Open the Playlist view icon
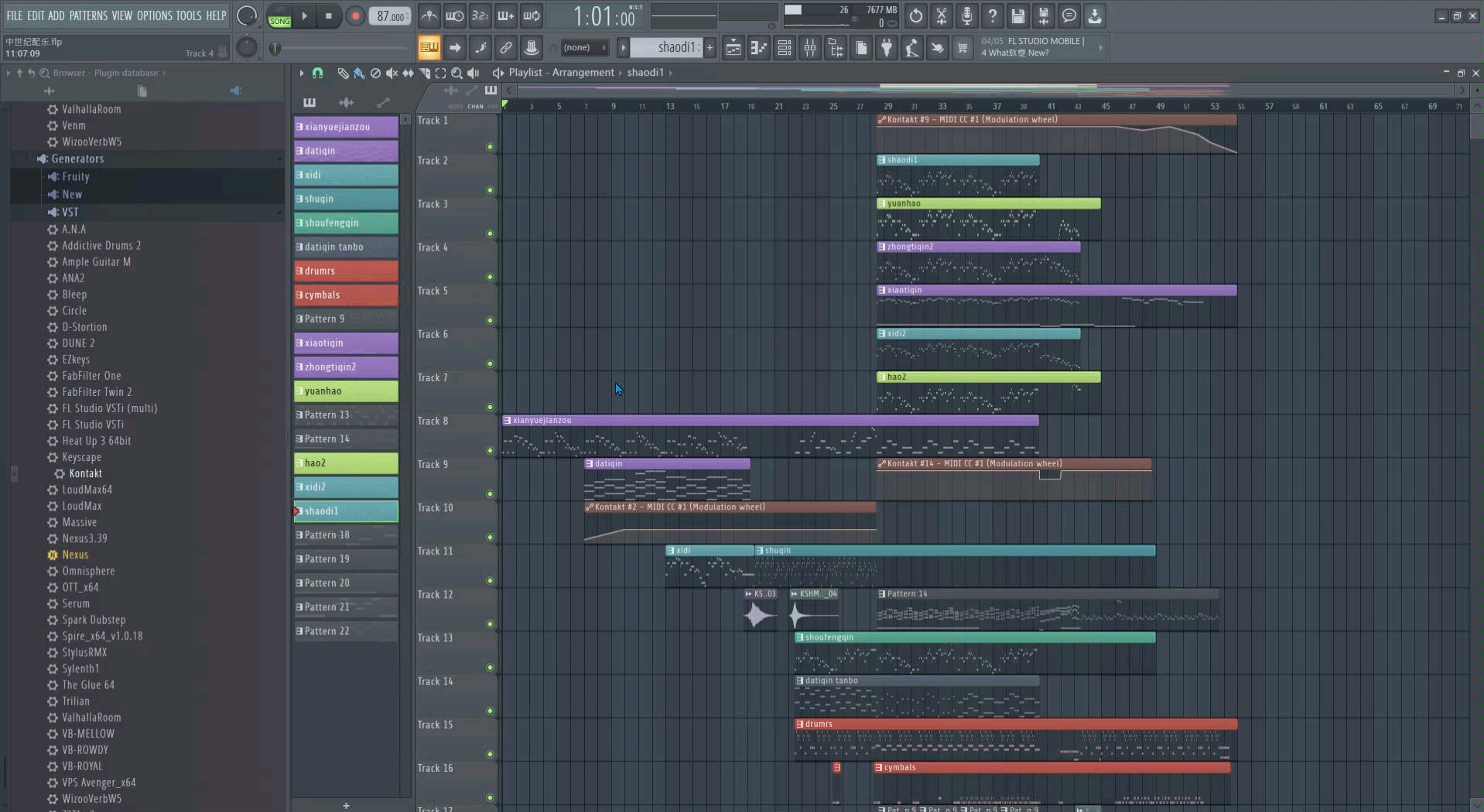This screenshot has width=1484, height=812. (x=733, y=48)
